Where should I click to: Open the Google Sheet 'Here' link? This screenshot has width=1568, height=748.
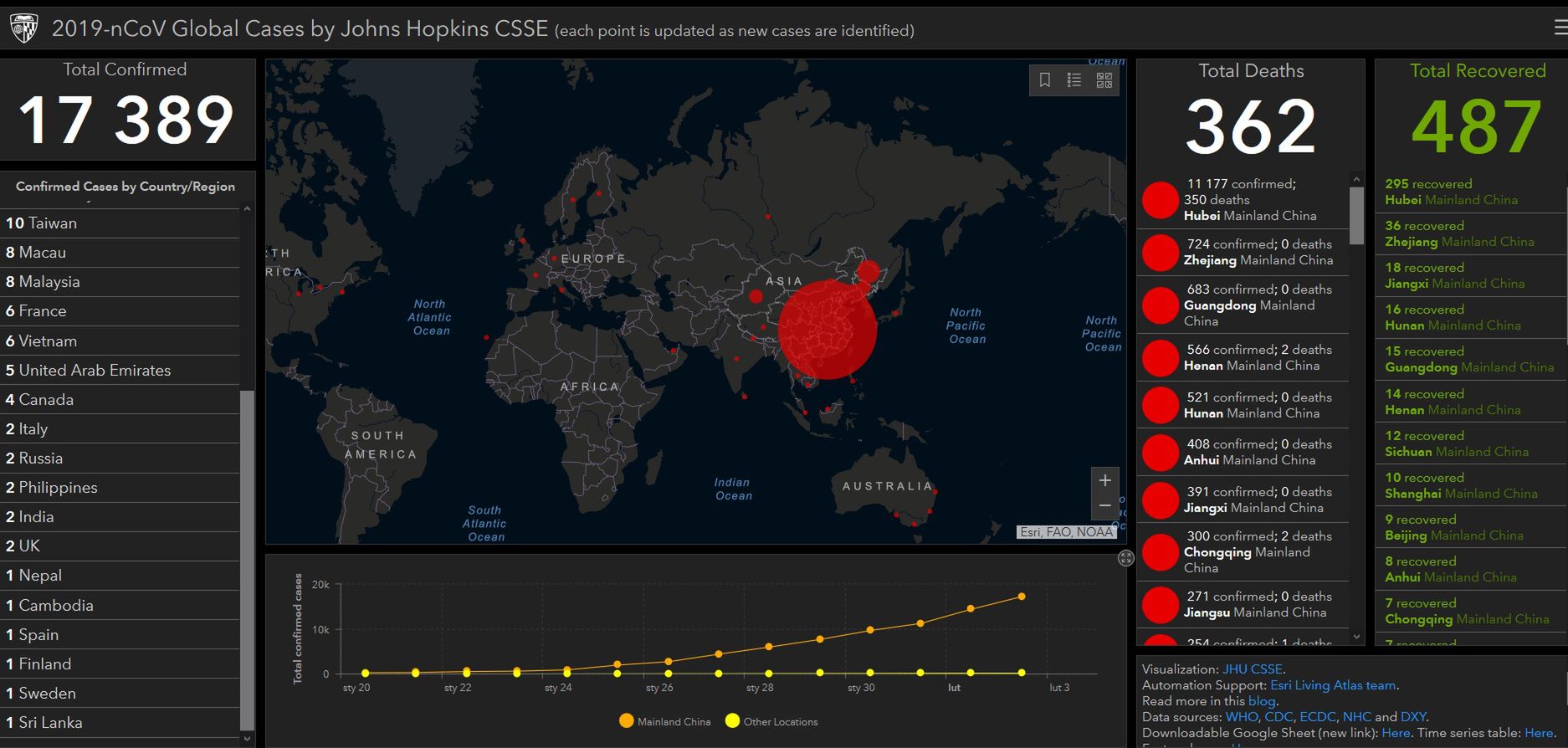(1396, 733)
